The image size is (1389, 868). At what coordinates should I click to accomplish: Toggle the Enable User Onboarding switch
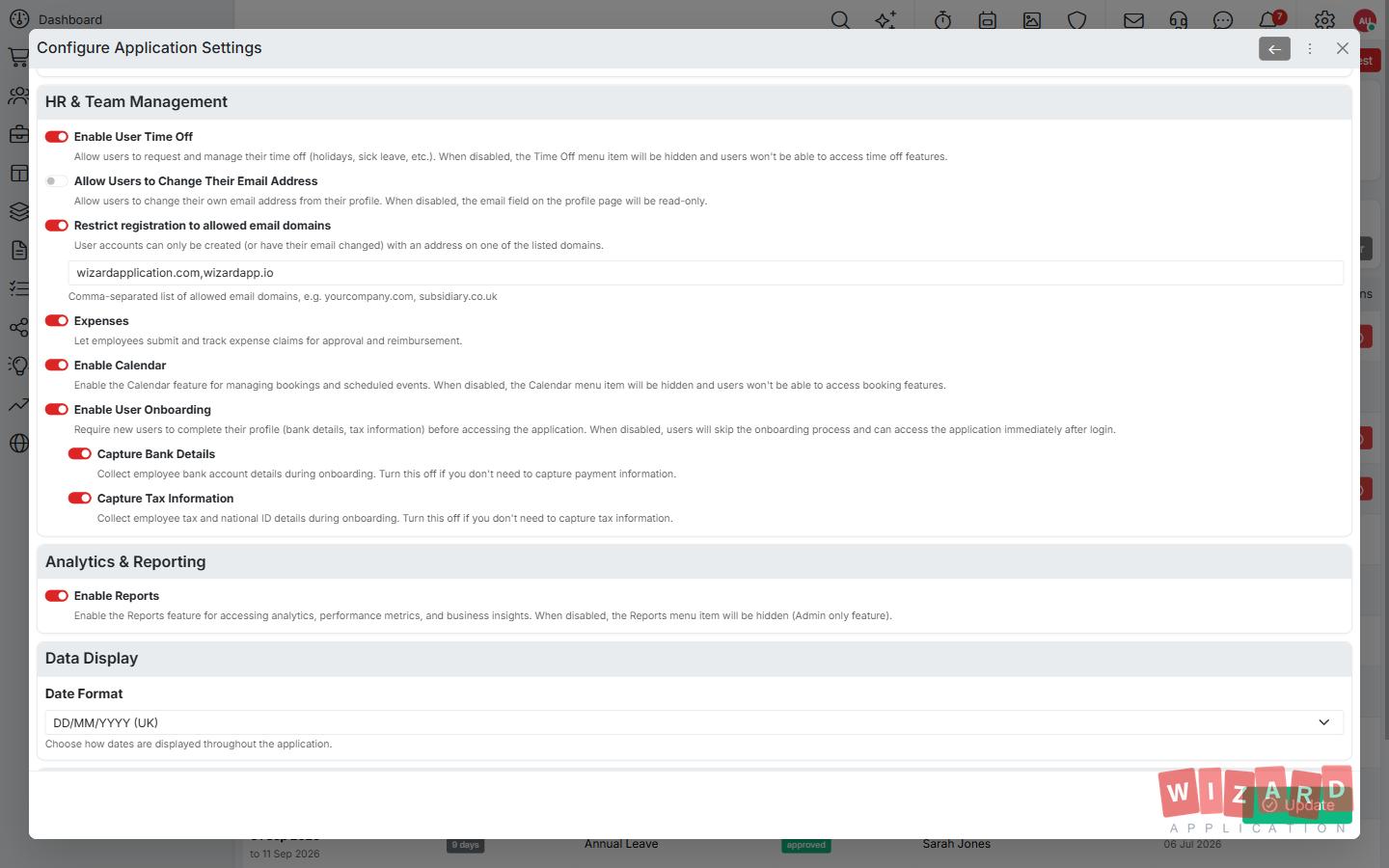pos(57,410)
